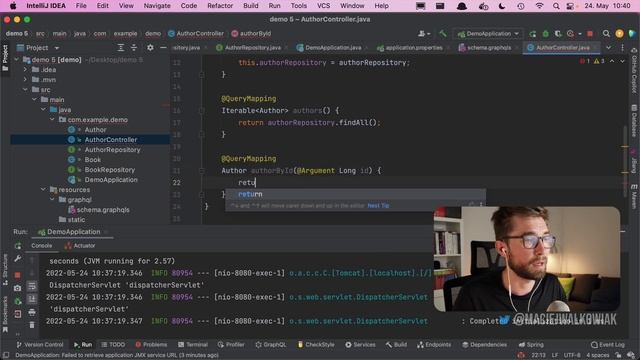This screenshot has width=640, height=360.
Task: Rerun app in Run panel
Action: [x=18, y=246]
